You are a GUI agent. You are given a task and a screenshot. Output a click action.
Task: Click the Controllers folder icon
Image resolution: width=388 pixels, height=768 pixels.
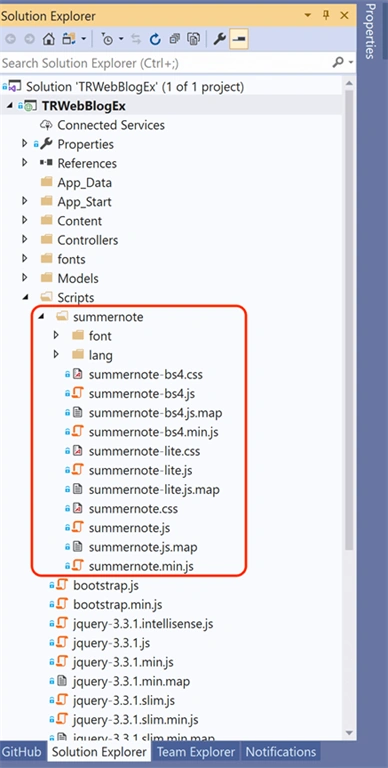click(x=47, y=240)
